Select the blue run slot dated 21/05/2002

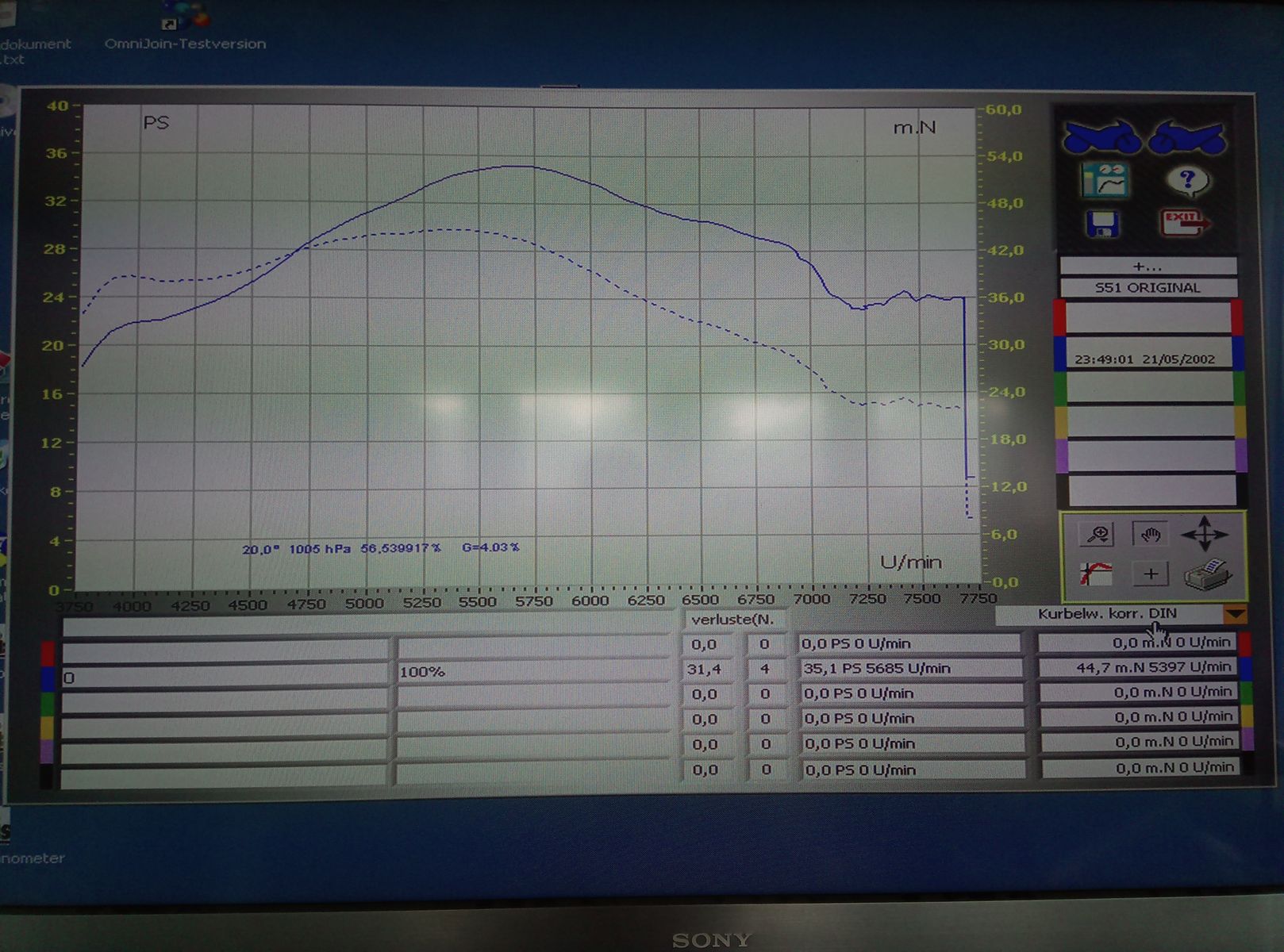[x=1146, y=358]
